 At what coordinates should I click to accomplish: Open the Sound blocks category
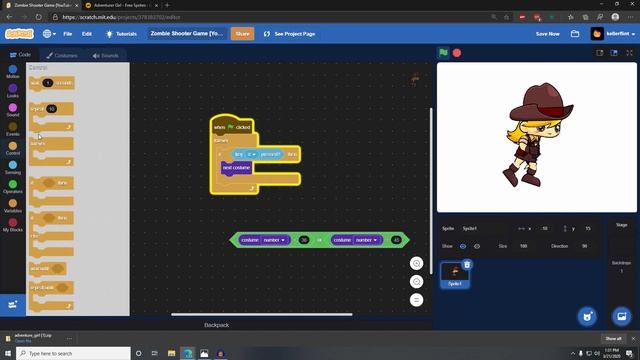pos(13,110)
